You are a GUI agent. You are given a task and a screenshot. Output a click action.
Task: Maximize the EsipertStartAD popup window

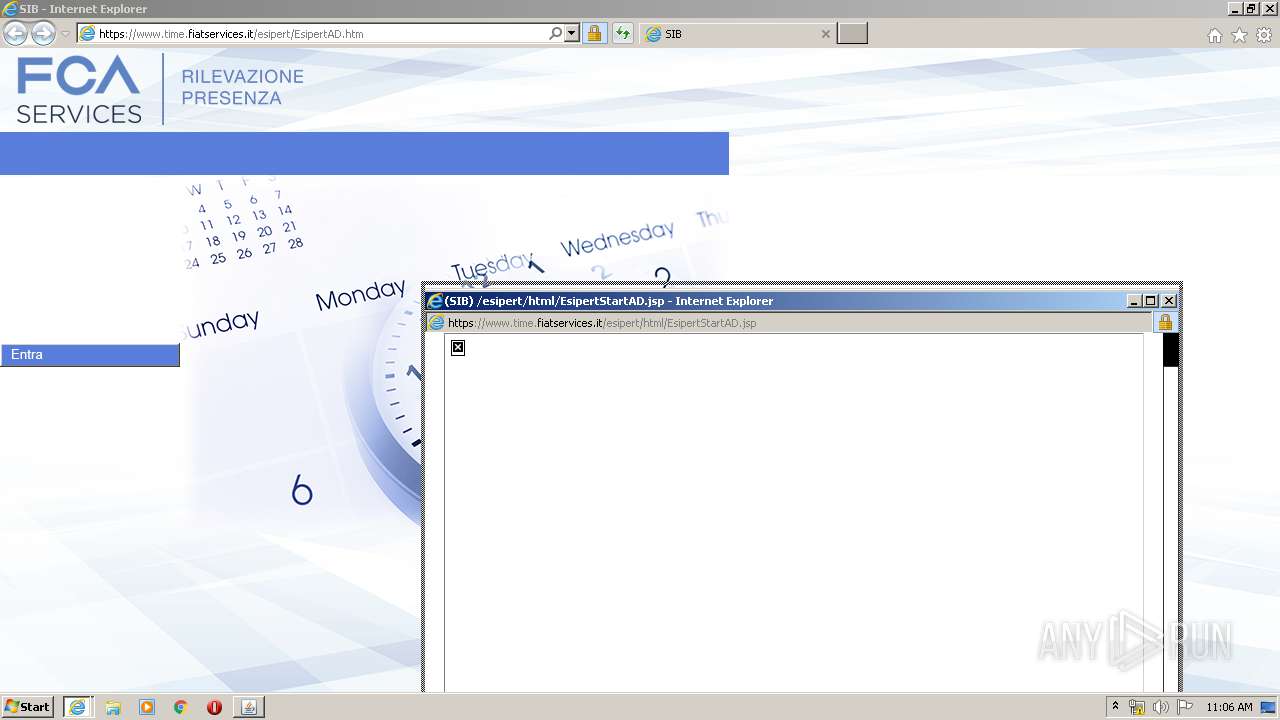1151,301
